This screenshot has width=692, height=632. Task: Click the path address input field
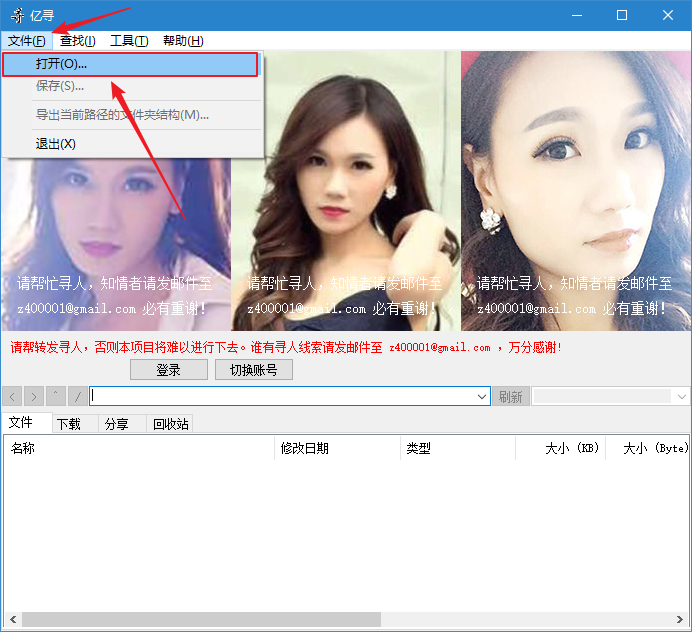[282, 396]
